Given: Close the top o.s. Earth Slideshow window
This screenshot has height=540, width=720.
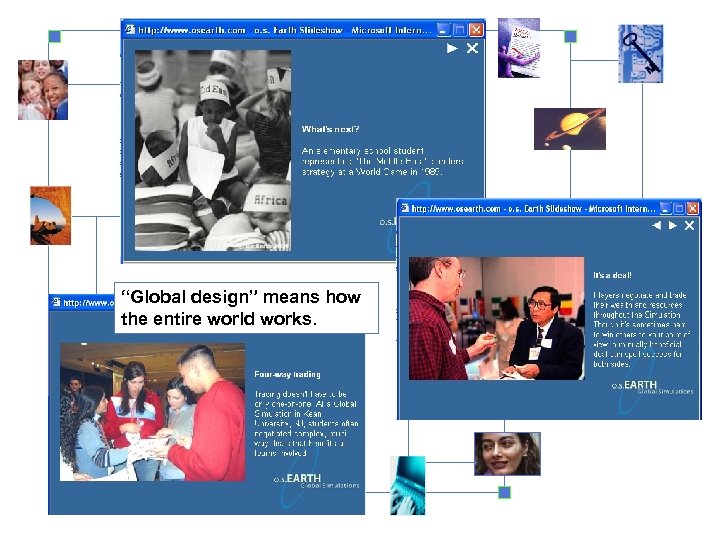Looking at the screenshot, I should (477, 30).
